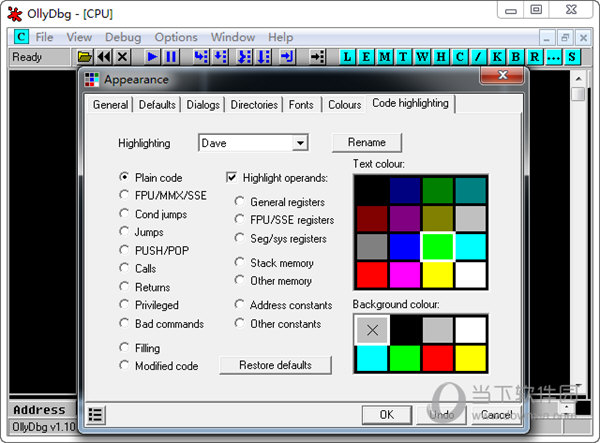The height and width of the screenshot is (443, 600).
Task: Click the Cancel button
Action: pyautogui.click(x=496, y=415)
